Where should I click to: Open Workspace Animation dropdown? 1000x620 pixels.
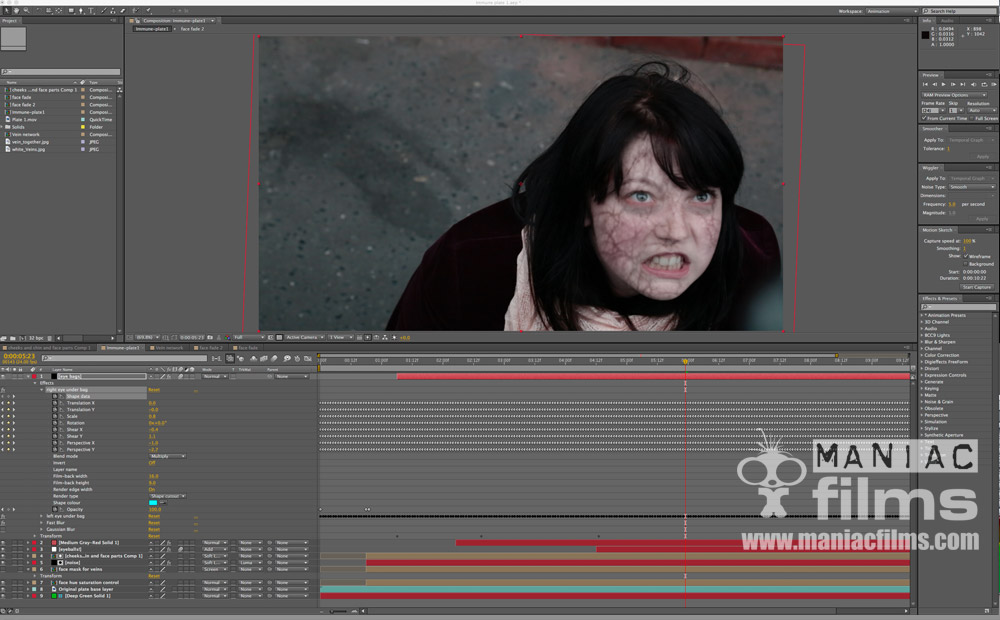click(x=892, y=11)
